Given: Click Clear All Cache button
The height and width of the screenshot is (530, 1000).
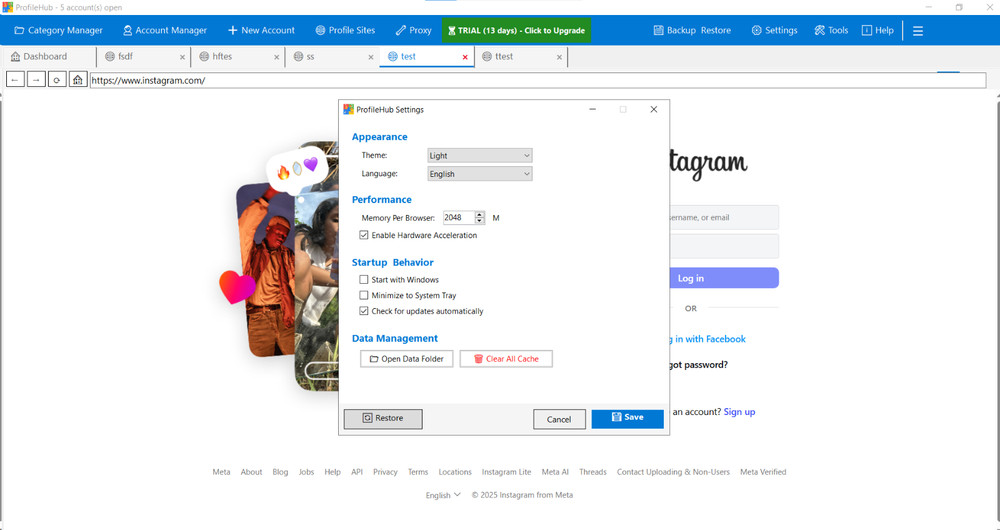Looking at the screenshot, I should pyautogui.click(x=506, y=358).
